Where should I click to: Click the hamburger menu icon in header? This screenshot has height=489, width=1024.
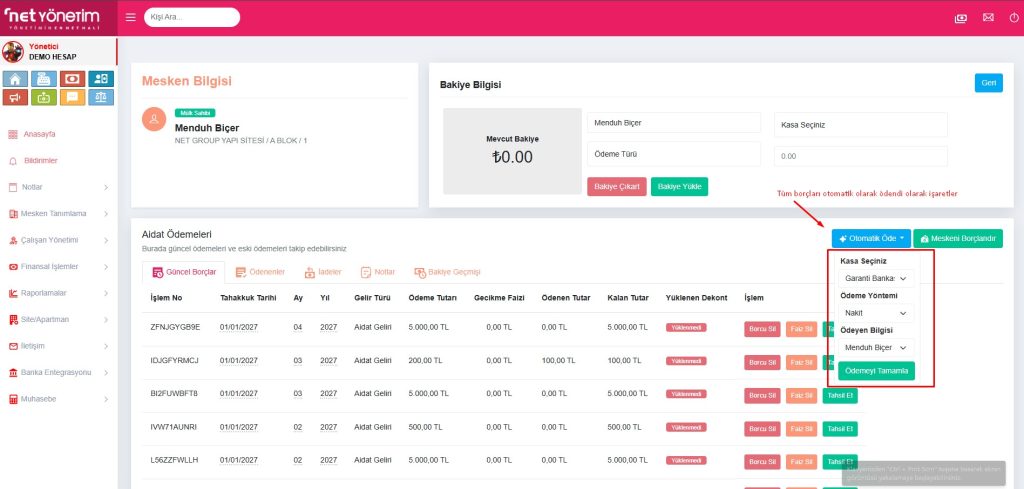point(131,17)
